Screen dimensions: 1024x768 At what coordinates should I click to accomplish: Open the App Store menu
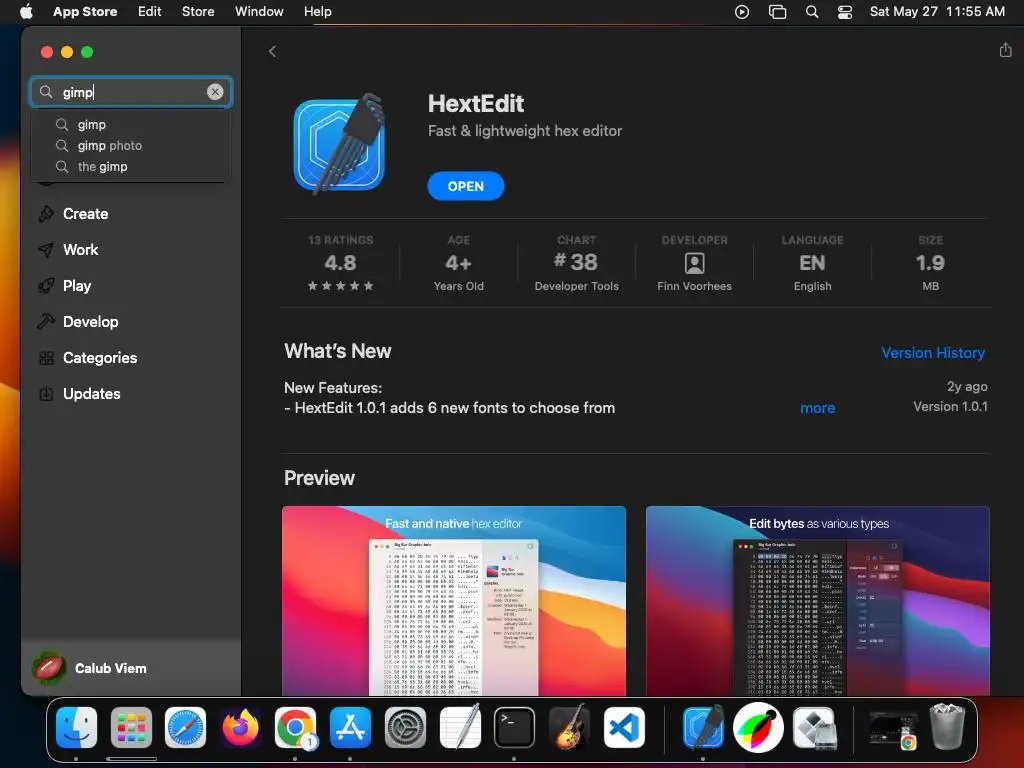pyautogui.click(x=85, y=12)
